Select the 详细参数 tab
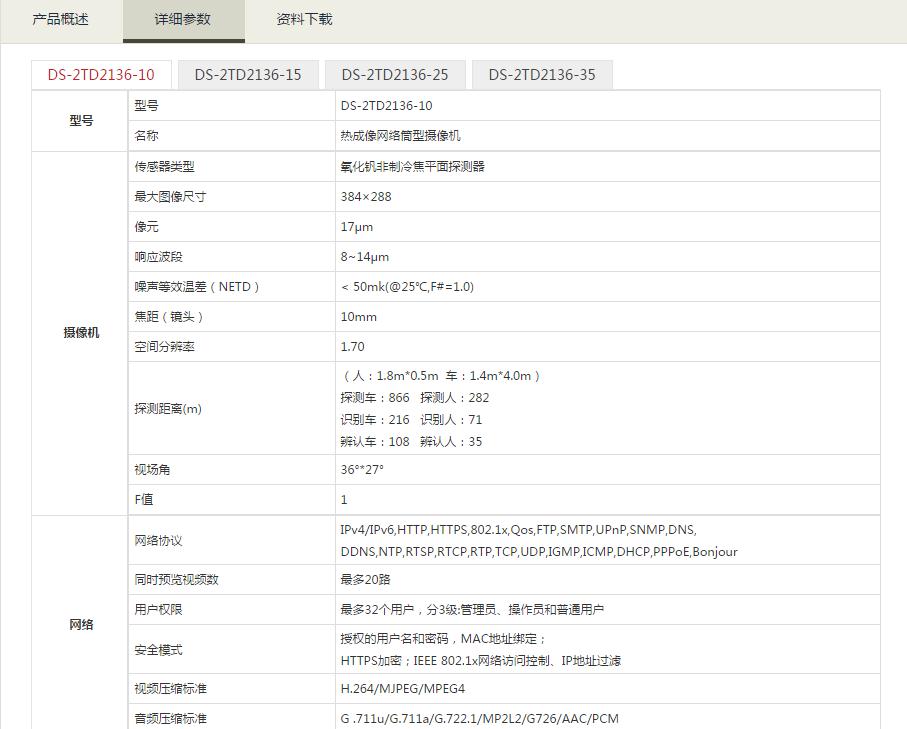Screen dimensions: 907x729 click(x=183, y=19)
